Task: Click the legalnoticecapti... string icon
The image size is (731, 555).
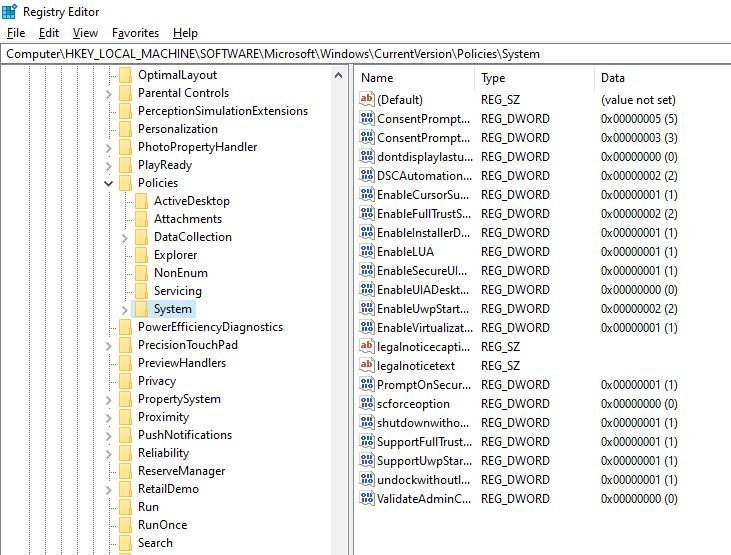Action: [x=367, y=346]
